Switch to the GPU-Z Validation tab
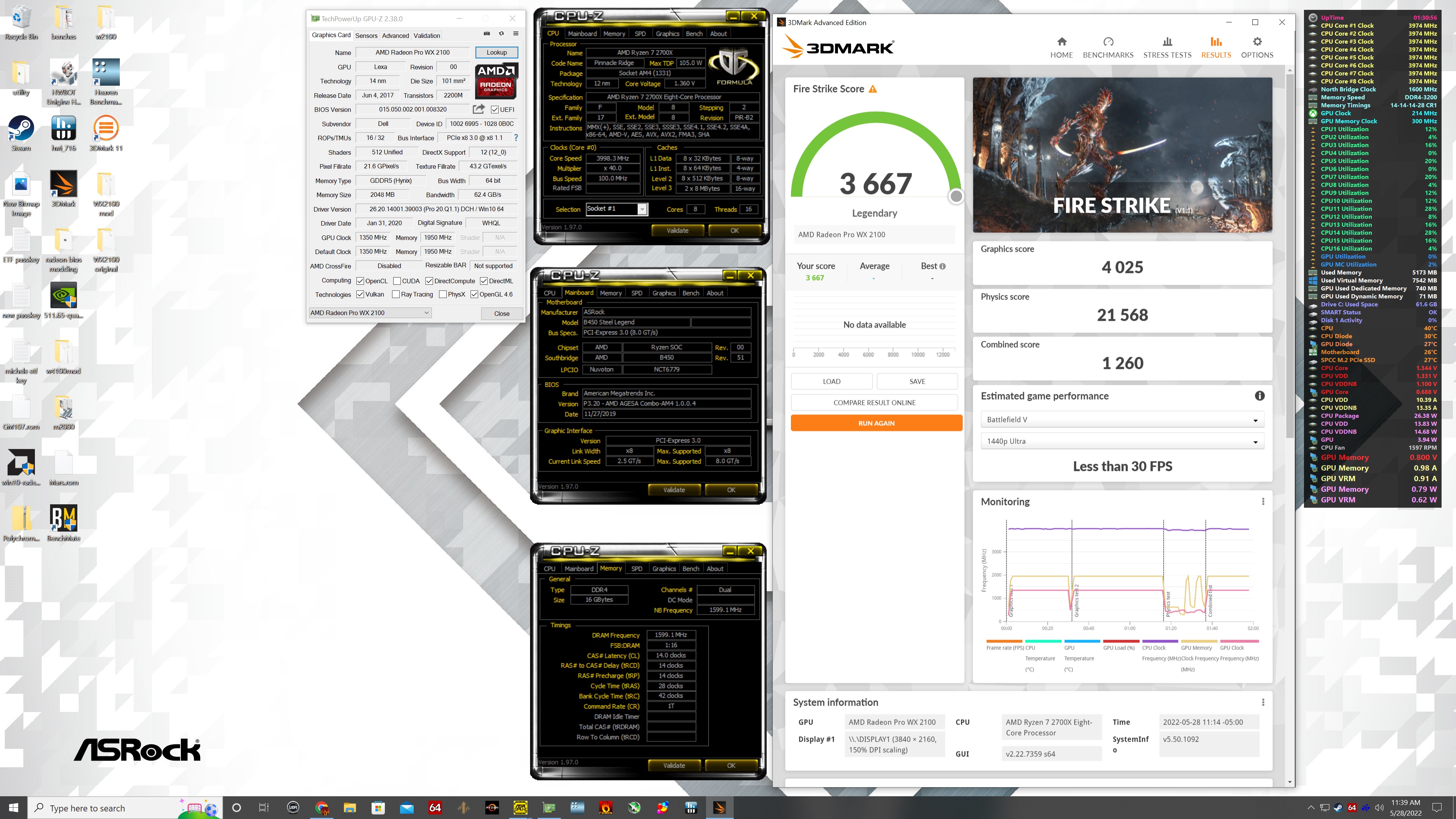 pos(427,36)
